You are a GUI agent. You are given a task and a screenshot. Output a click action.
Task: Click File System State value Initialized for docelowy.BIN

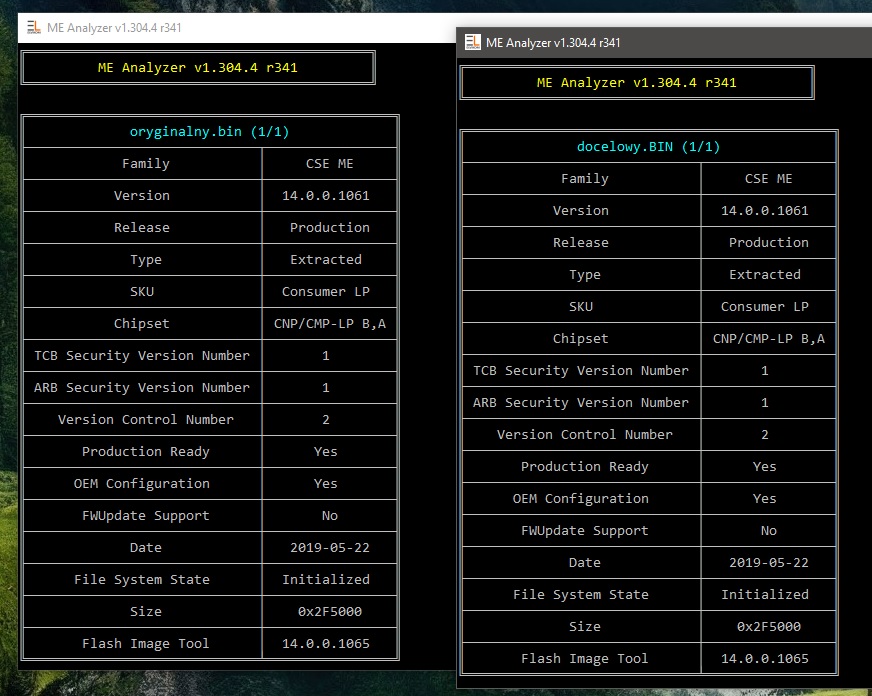click(765, 594)
